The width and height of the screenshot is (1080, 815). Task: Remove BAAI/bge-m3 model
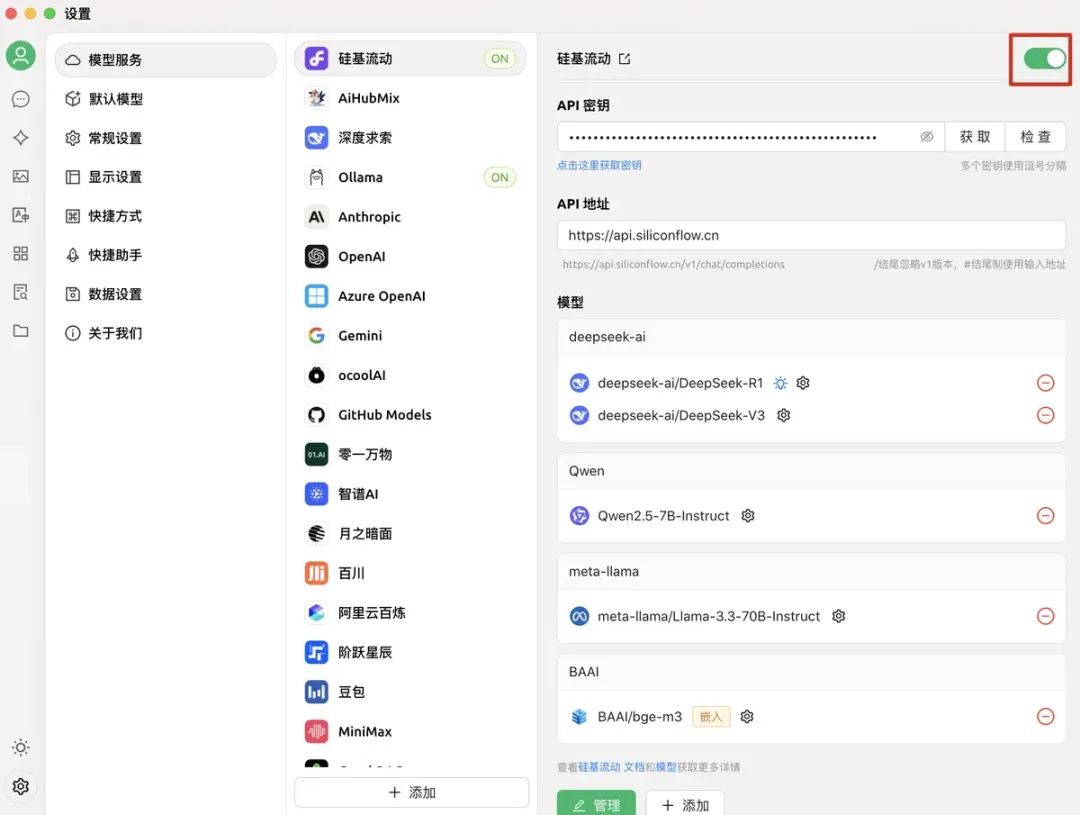click(x=1045, y=717)
